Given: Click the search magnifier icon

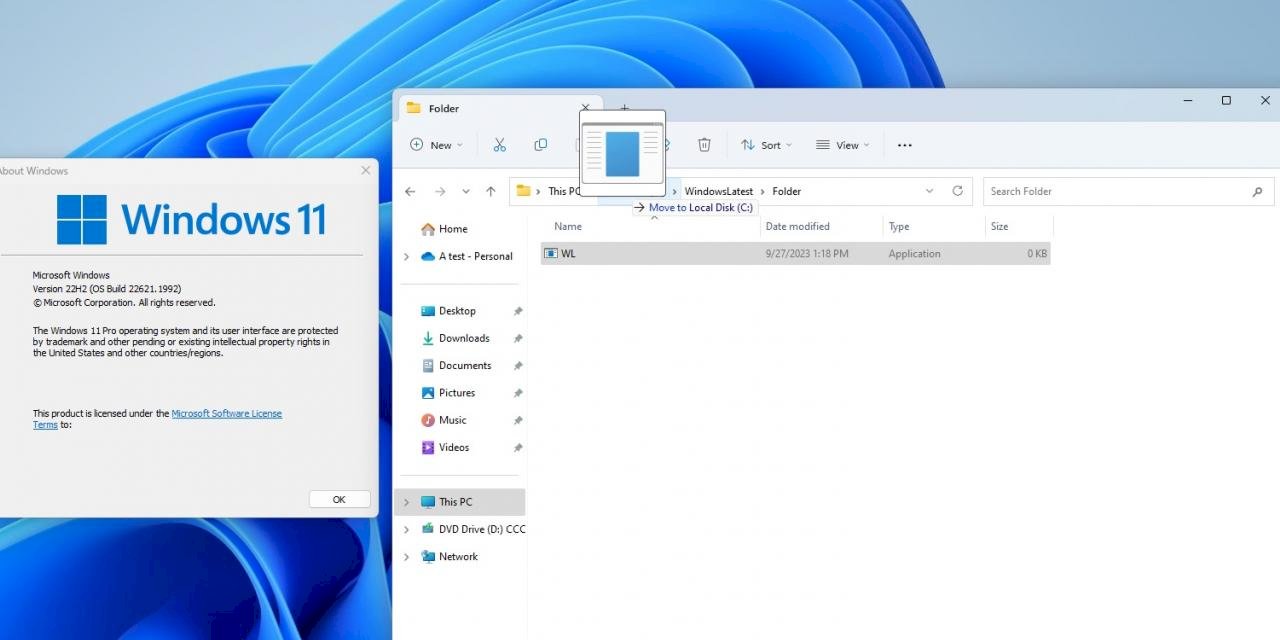Looking at the screenshot, I should (1257, 191).
